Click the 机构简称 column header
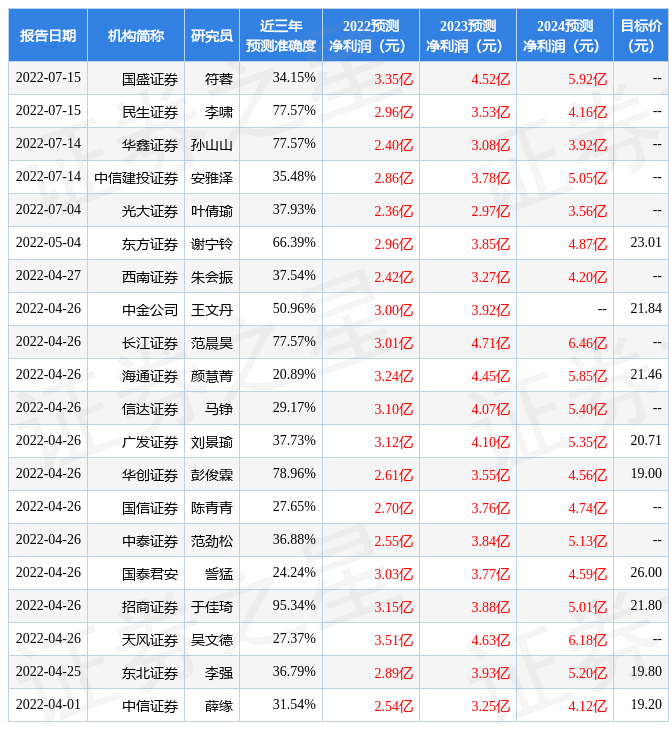 pos(135,35)
